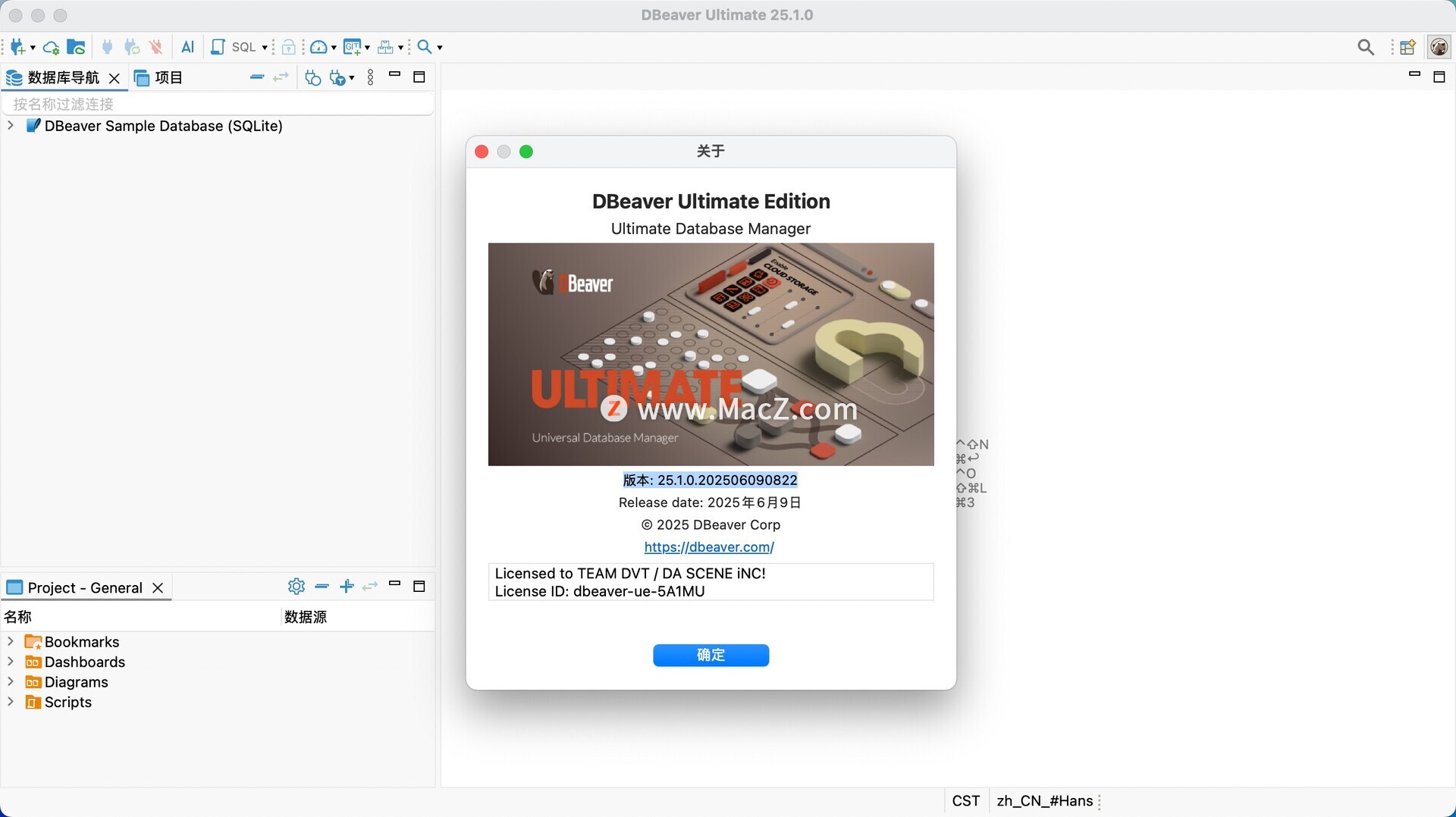Expand the boxes tools dropdown arrow
Image resolution: width=1456 pixels, height=817 pixels.
tap(400, 48)
